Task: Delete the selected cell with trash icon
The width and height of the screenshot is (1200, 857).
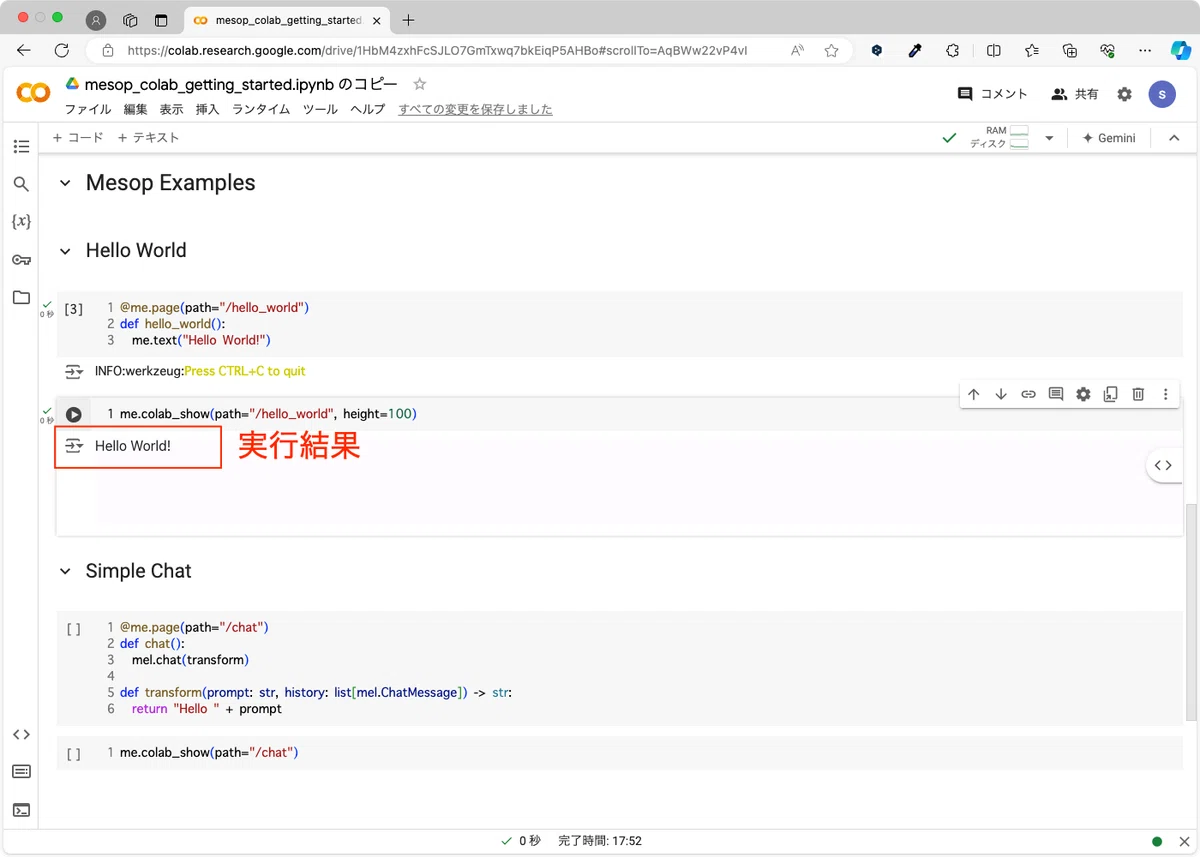Action: 1138,395
